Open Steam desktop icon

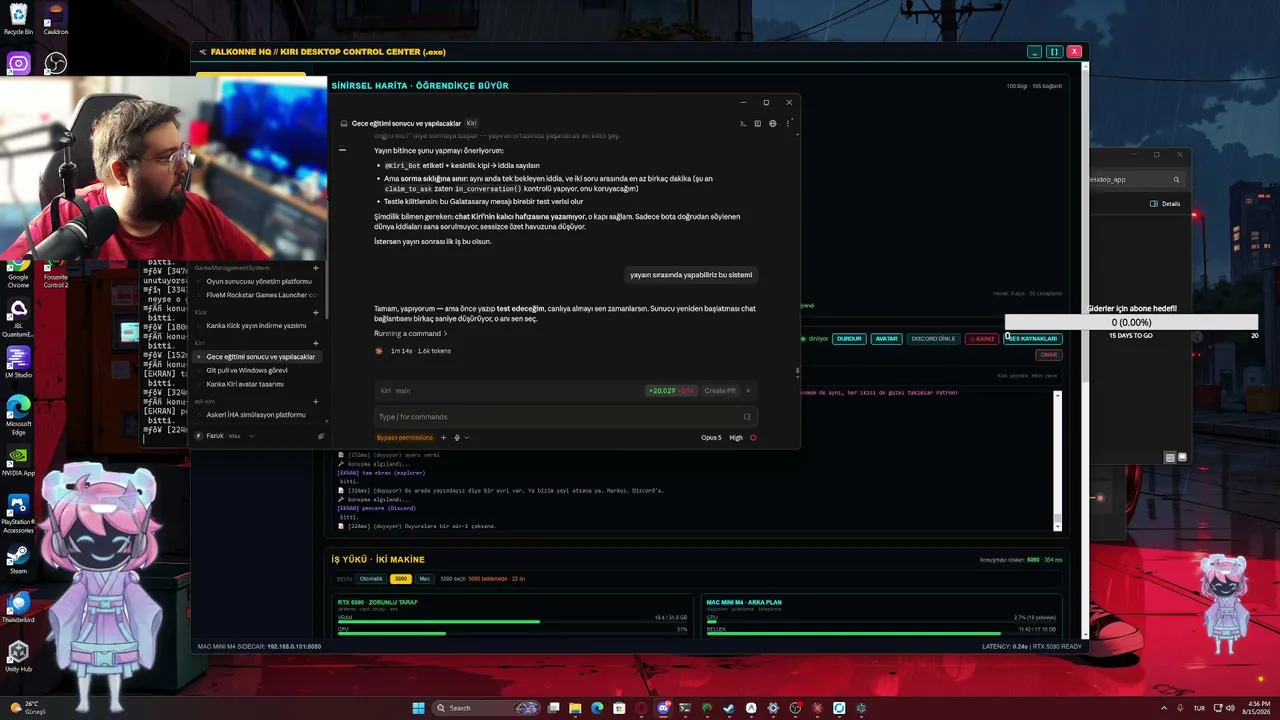18,558
